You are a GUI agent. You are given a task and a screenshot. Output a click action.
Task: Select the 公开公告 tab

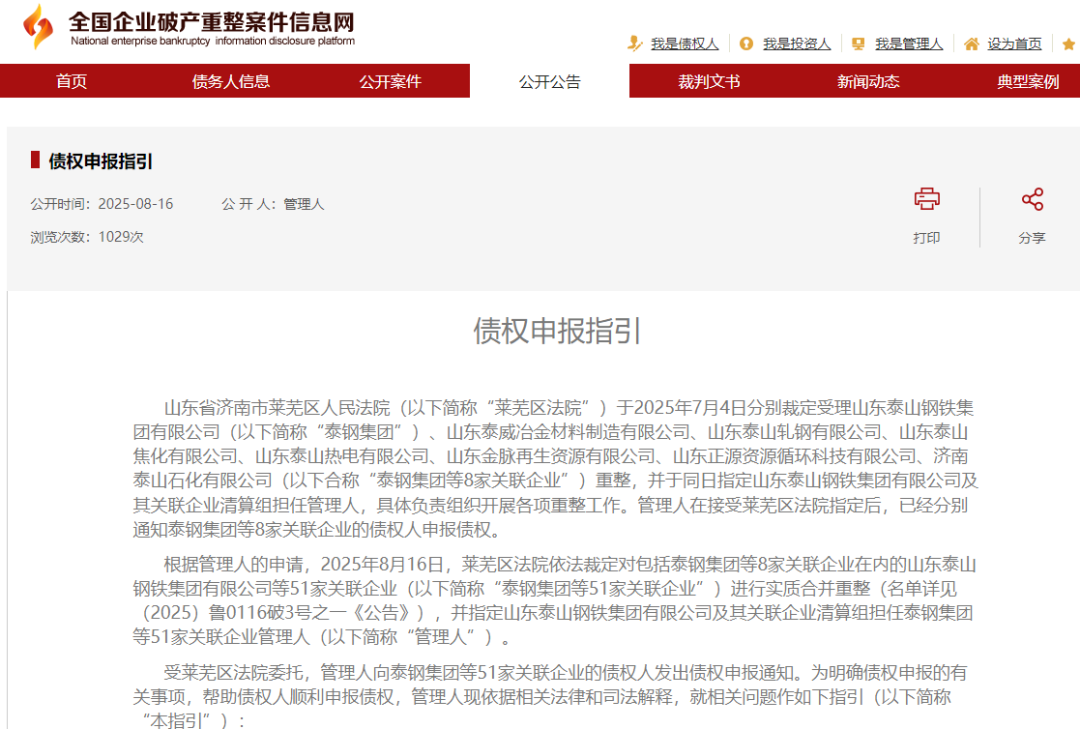click(x=550, y=81)
